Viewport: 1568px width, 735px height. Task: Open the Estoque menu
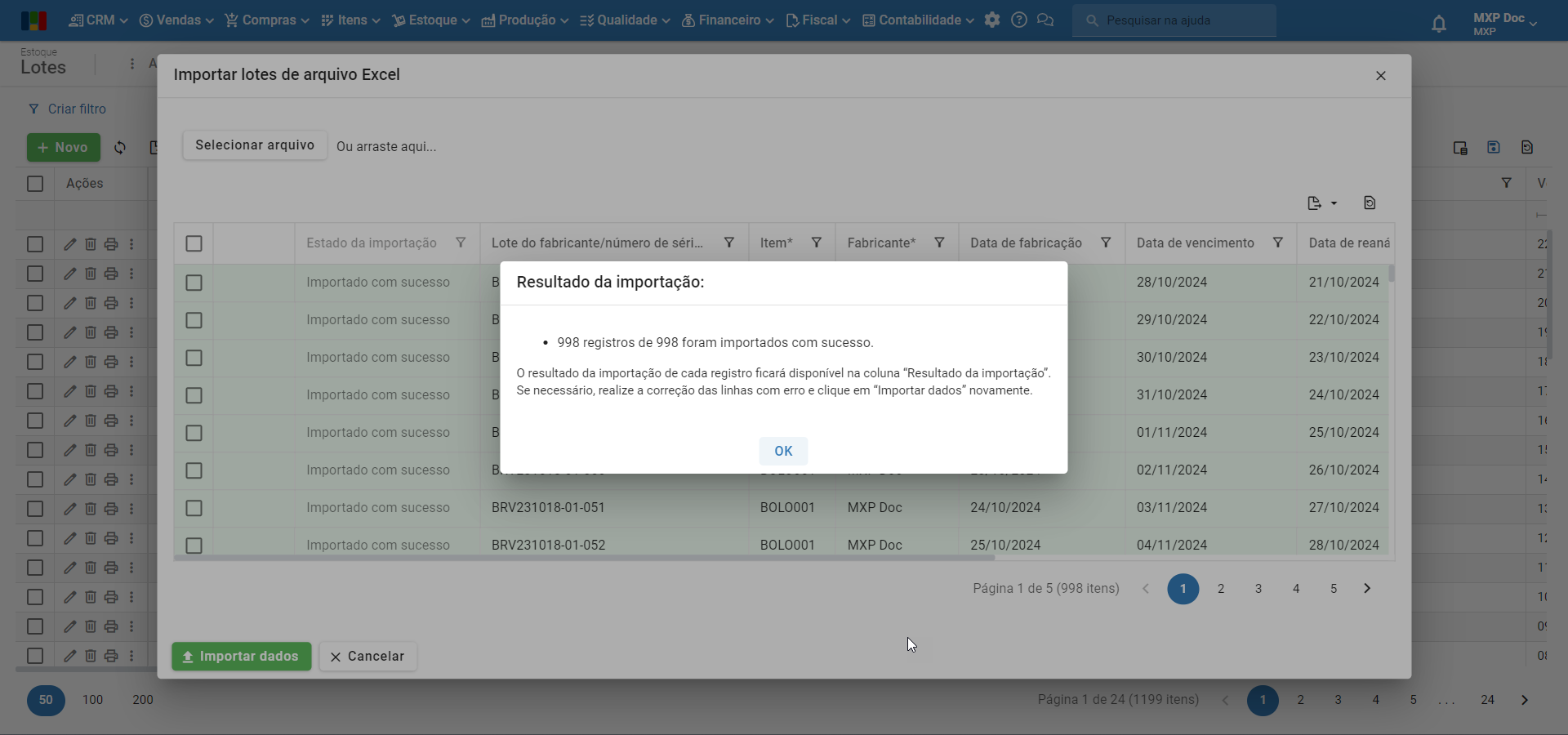click(x=431, y=20)
